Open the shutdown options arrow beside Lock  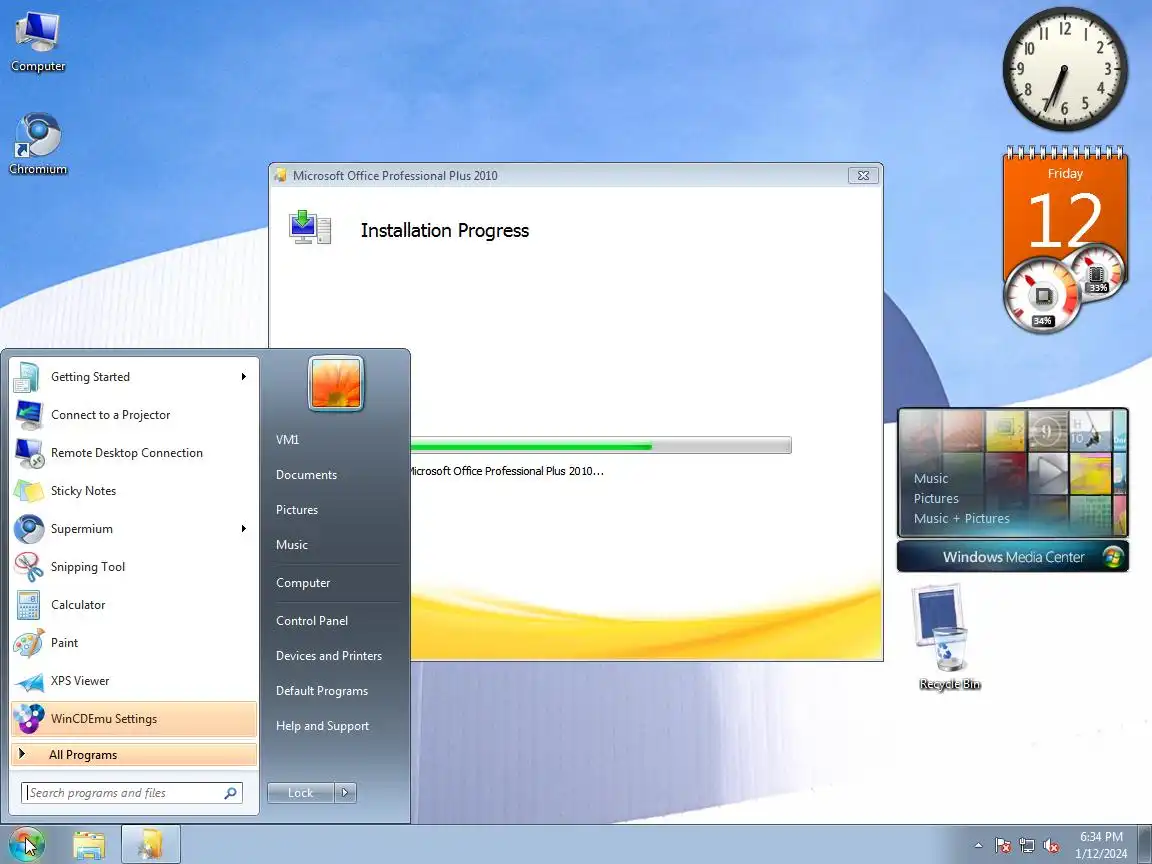pyautogui.click(x=345, y=793)
